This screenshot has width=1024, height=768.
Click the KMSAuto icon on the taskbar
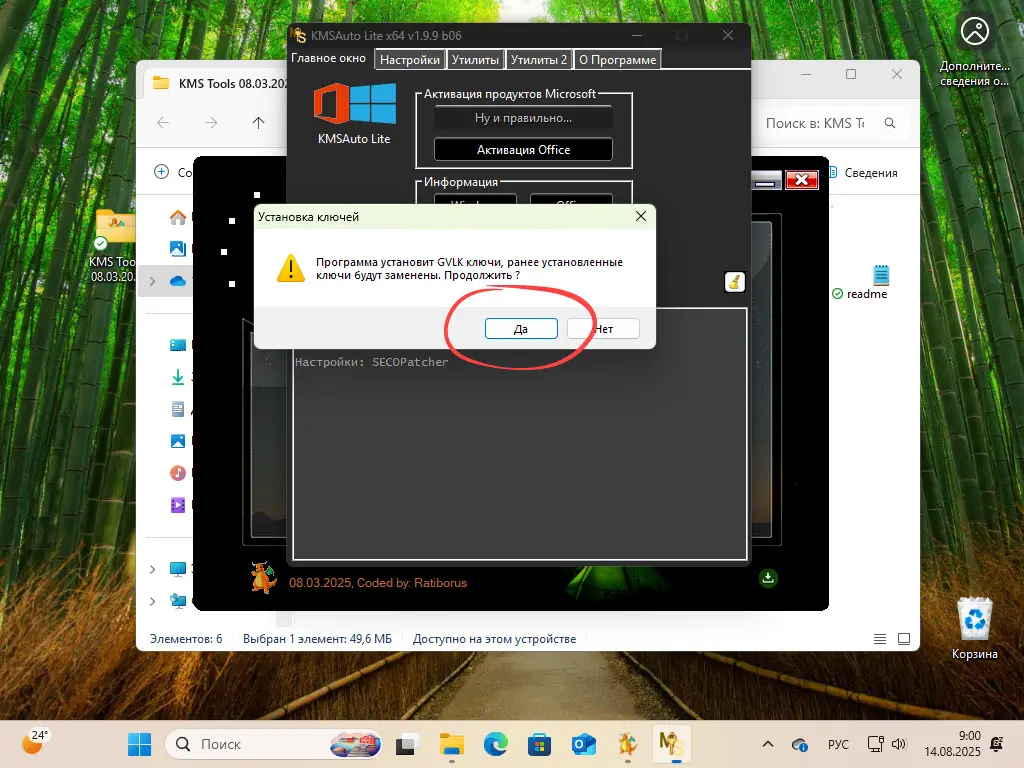click(x=671, y=744)
